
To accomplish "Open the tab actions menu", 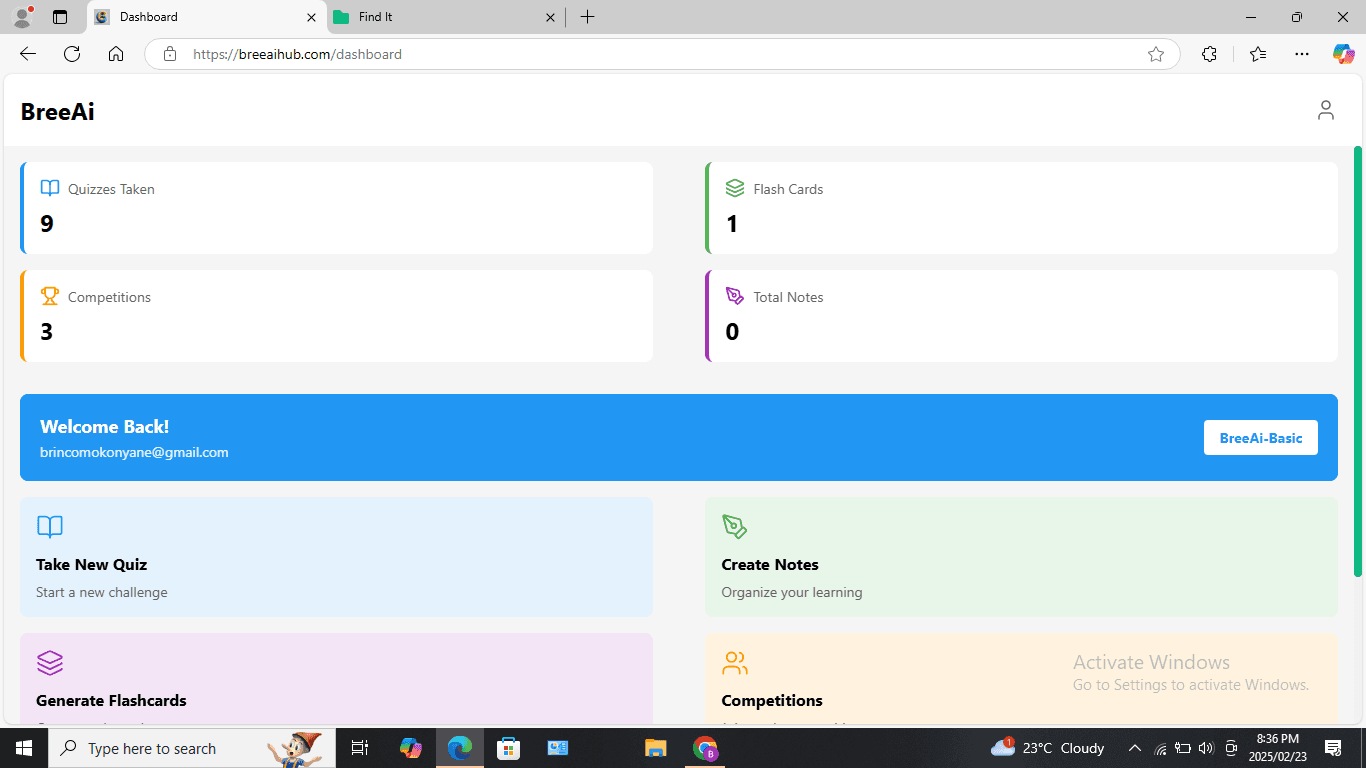I will tap(60, 17).
